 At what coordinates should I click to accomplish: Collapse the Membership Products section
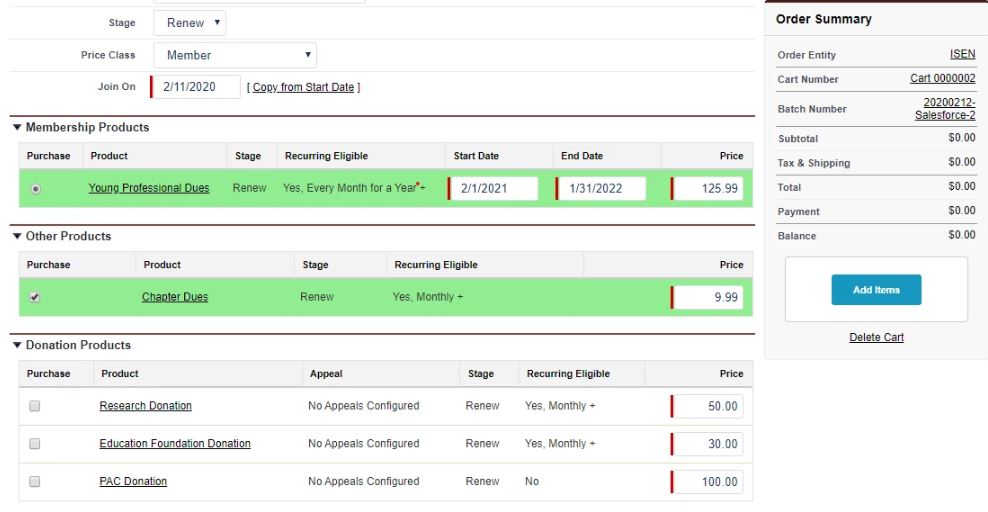[x=17, y=128]
